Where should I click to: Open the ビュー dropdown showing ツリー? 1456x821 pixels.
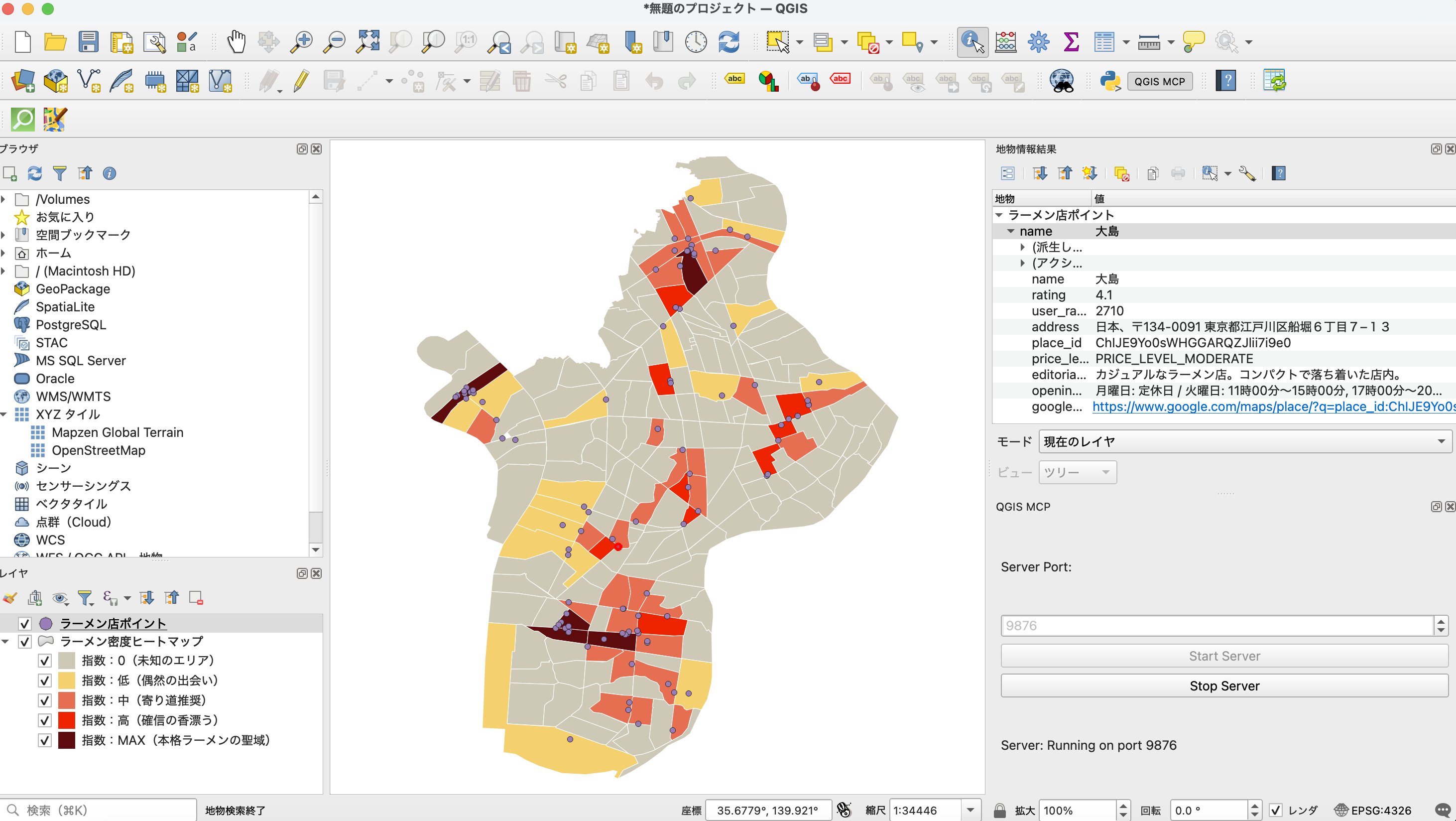click(x=1077, y=472)
